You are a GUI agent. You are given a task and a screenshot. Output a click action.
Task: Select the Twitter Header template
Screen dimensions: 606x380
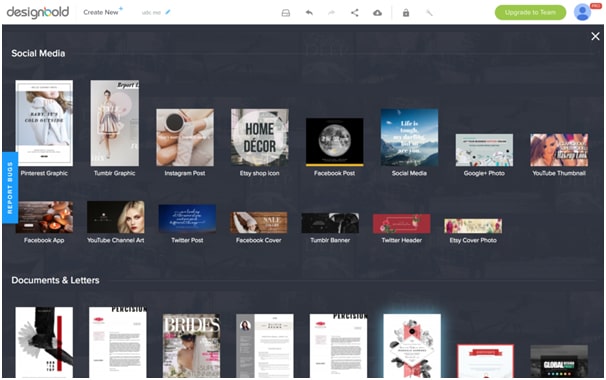(402, 223)
